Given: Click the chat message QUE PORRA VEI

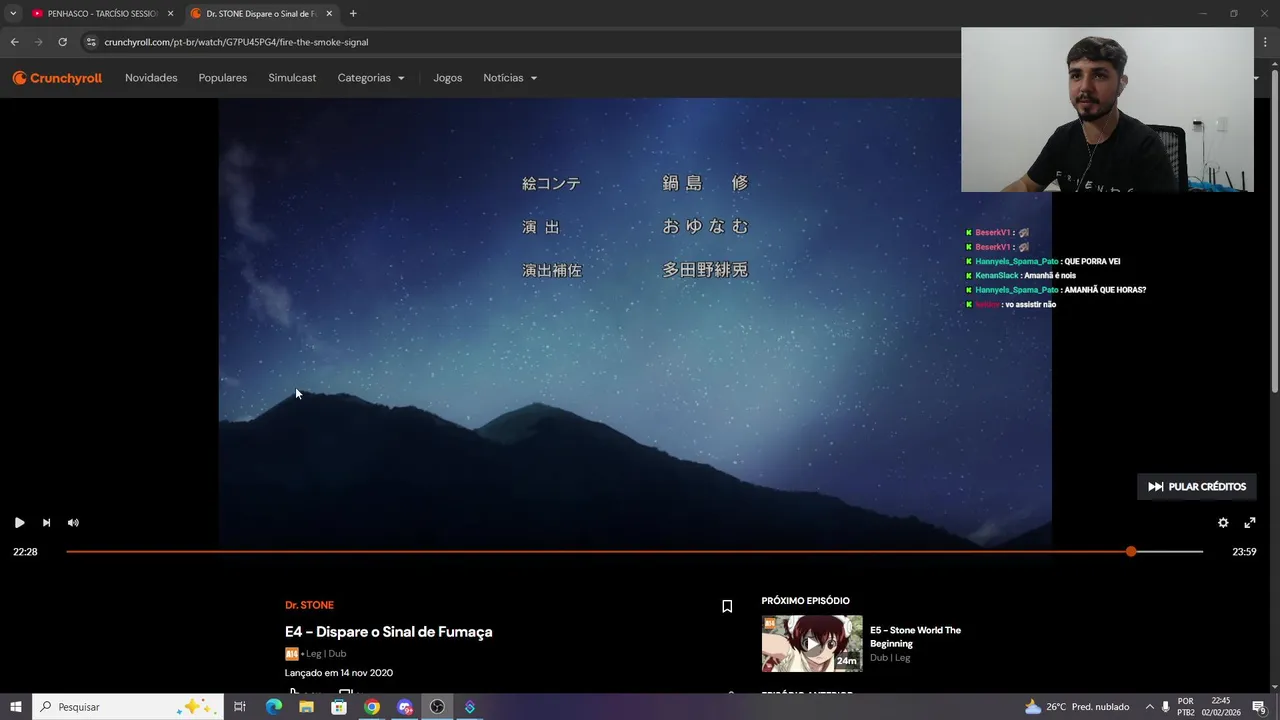Looking at the screenshot, I should click(x=1092, y=262).
